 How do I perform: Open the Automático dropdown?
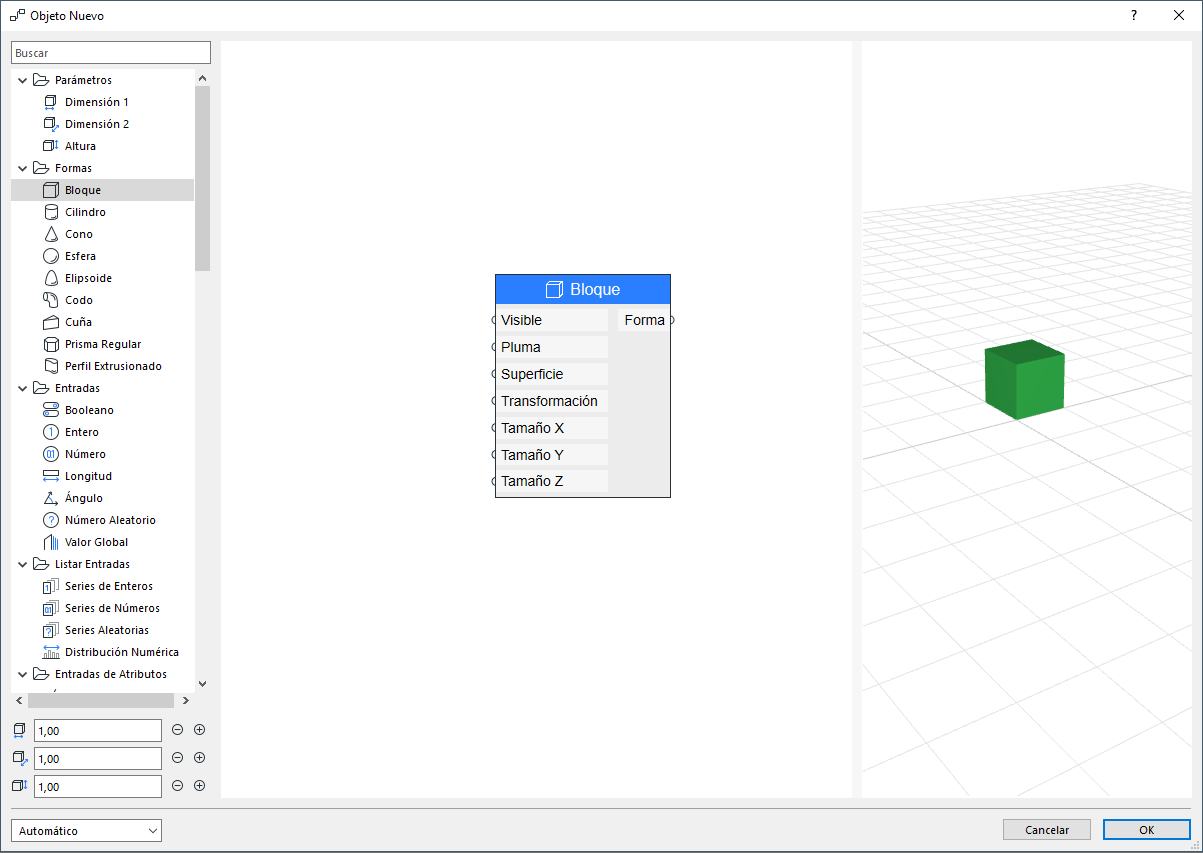[86, 831]
